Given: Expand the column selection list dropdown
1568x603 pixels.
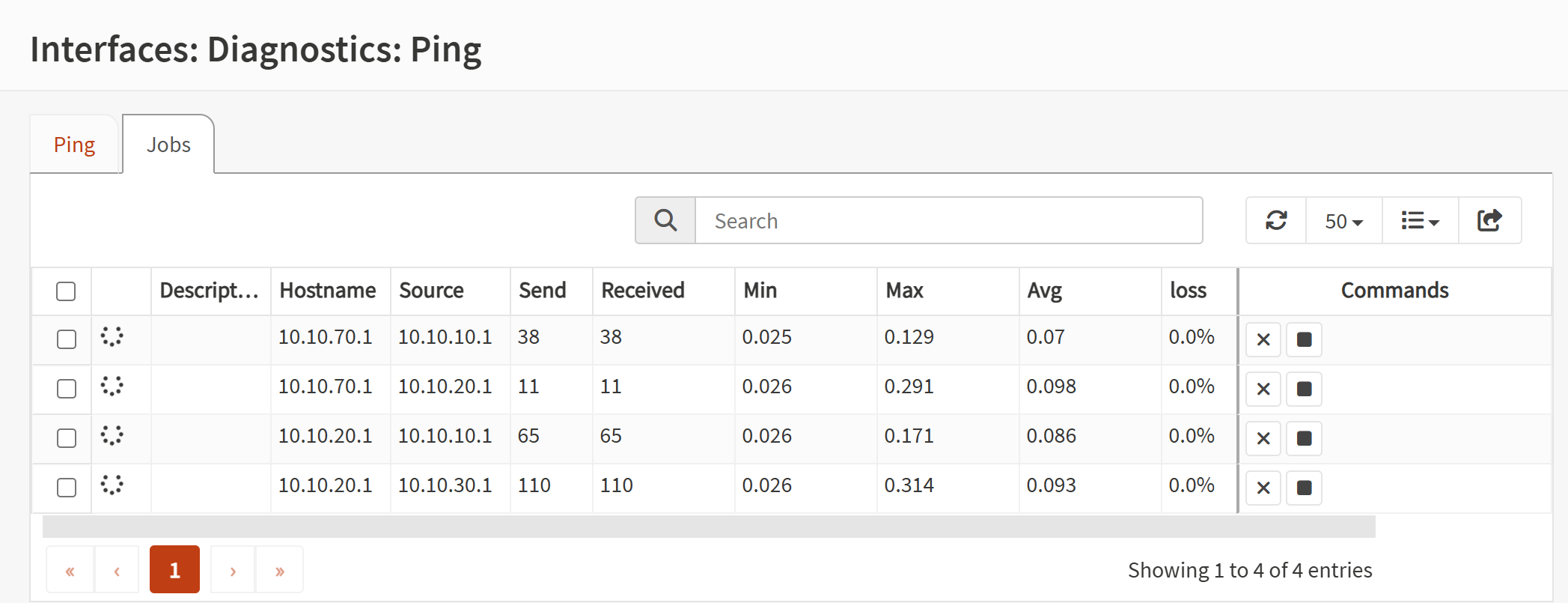Looking at the screenshot, I should [x=1420, y=221].
